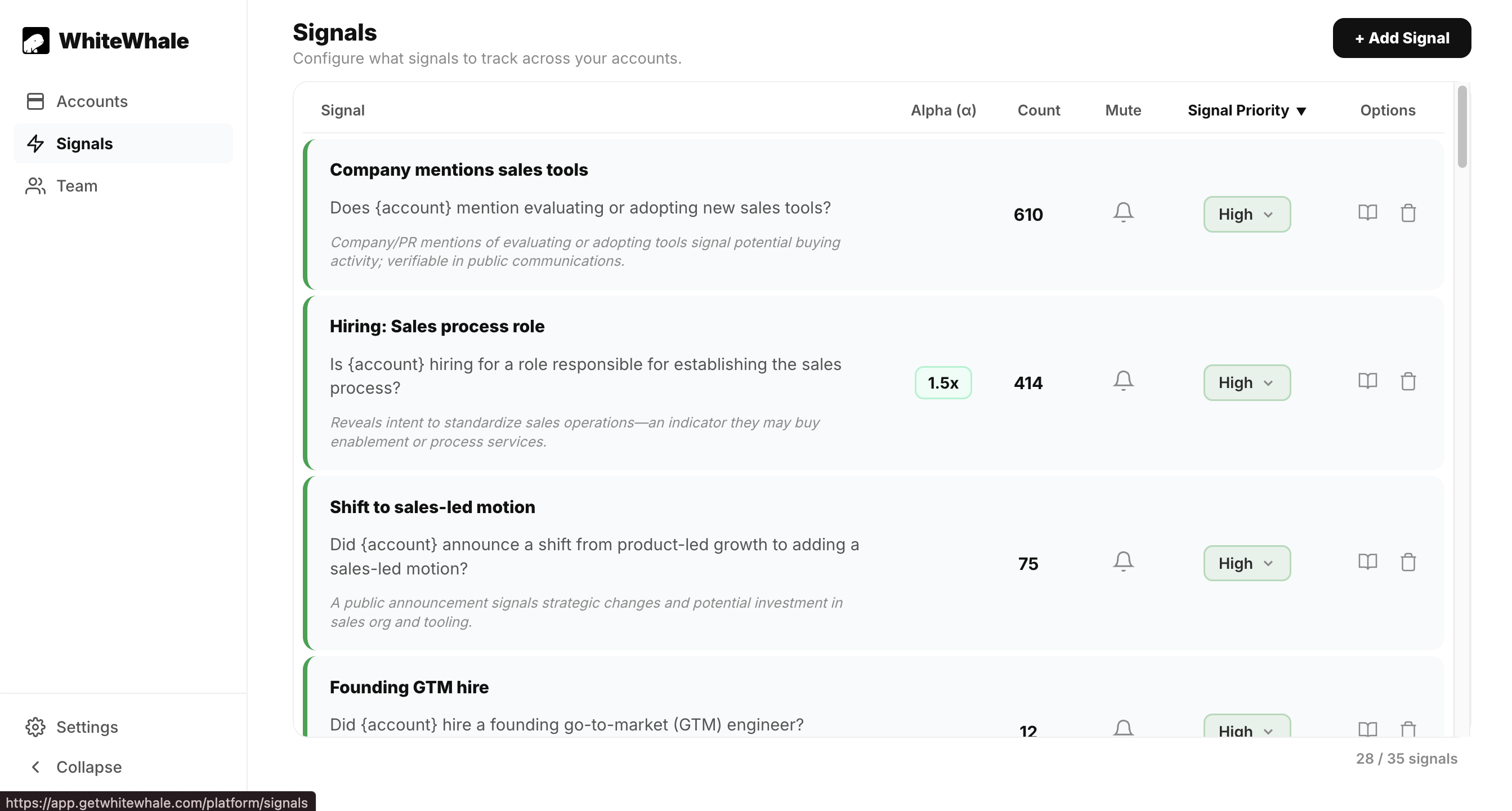Click the Signal column header
This screenshot has height=811, width=1512.
[x=343, y=110]
